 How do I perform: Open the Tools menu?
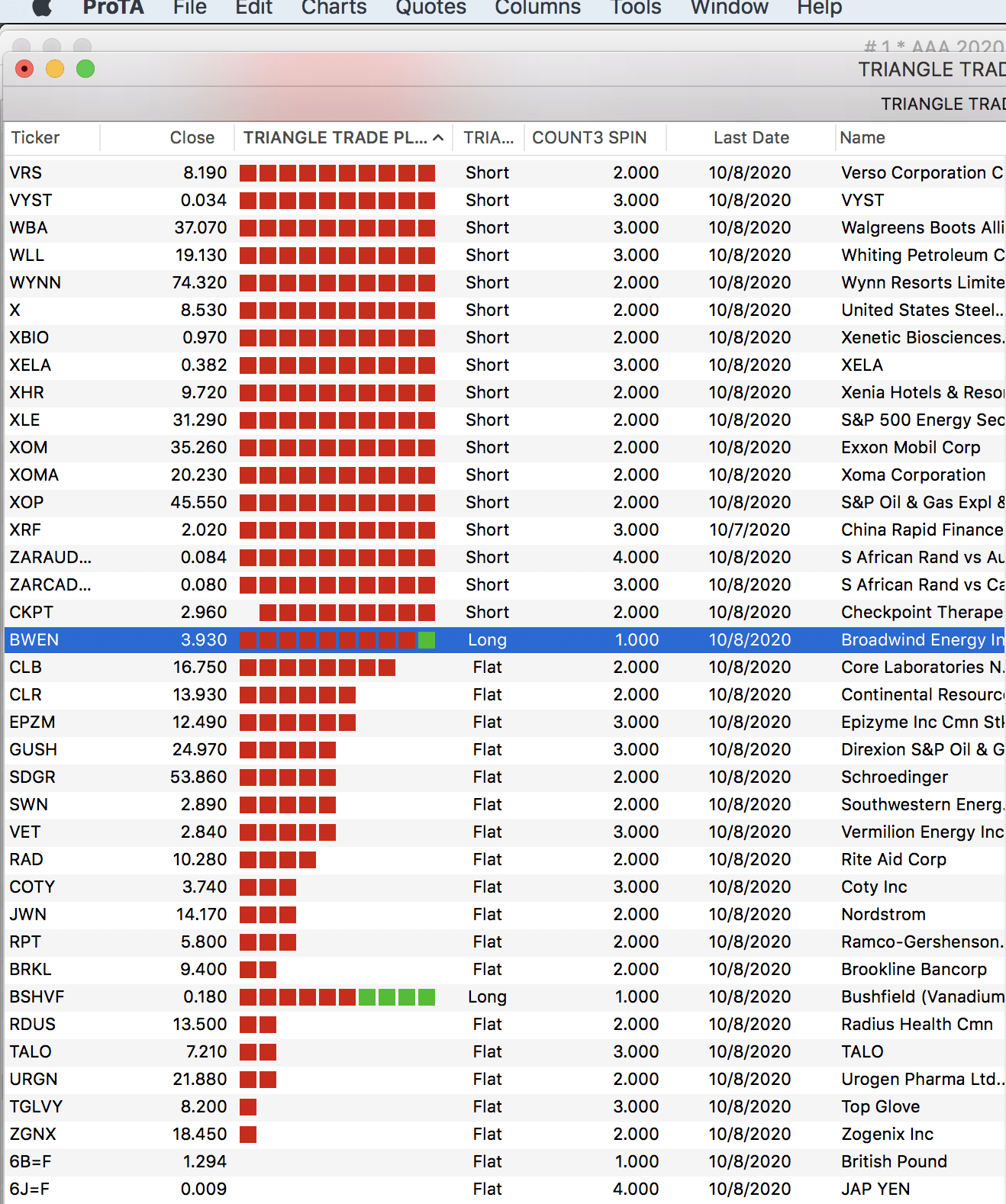pyautogui.click(x=636, y=7)
